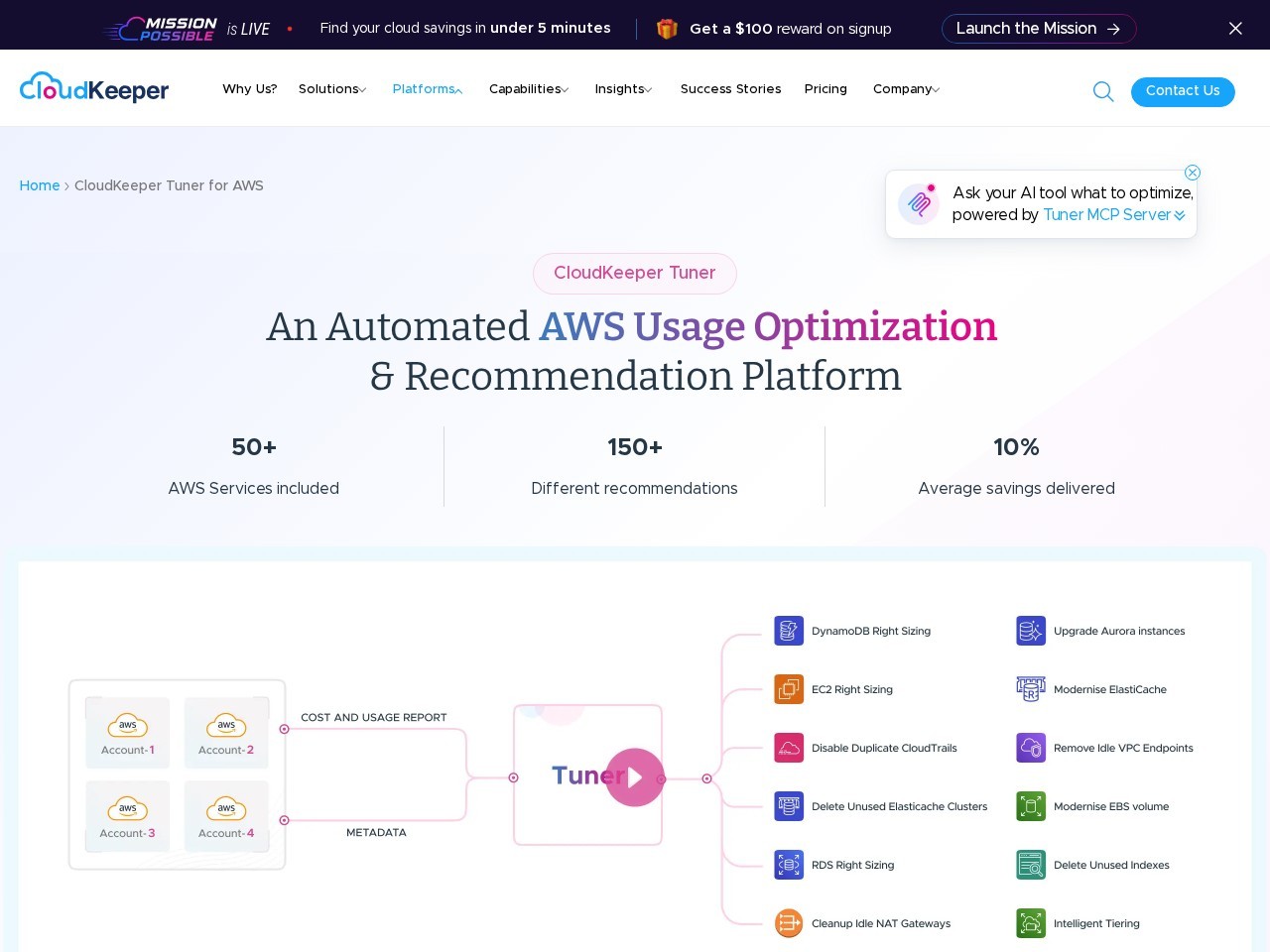The image size is (1270, 952).
Task: Open the Pricing page
Action: [x=825, y=89]
